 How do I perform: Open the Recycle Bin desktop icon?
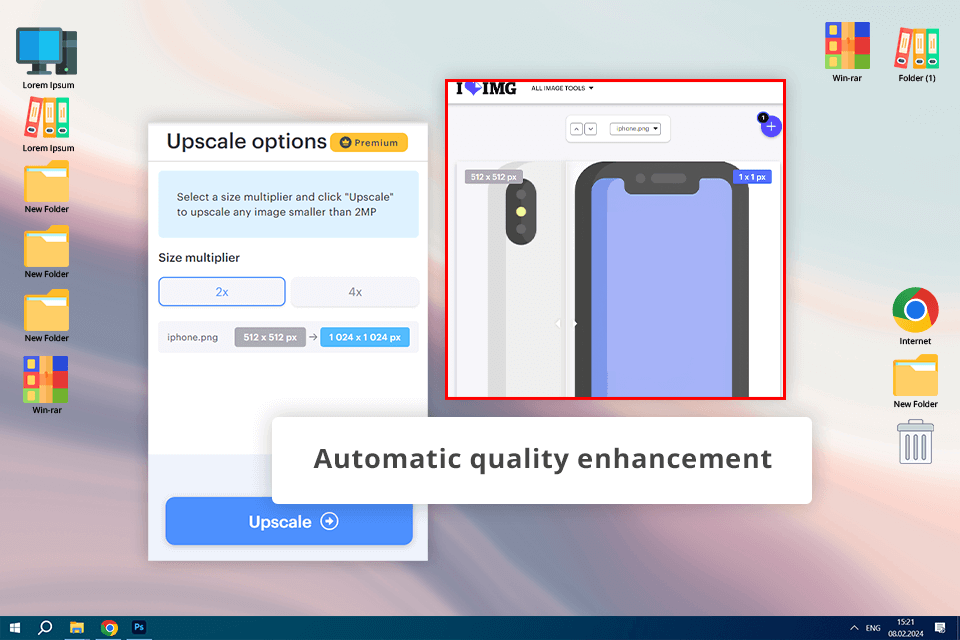(x=915, y=442)
